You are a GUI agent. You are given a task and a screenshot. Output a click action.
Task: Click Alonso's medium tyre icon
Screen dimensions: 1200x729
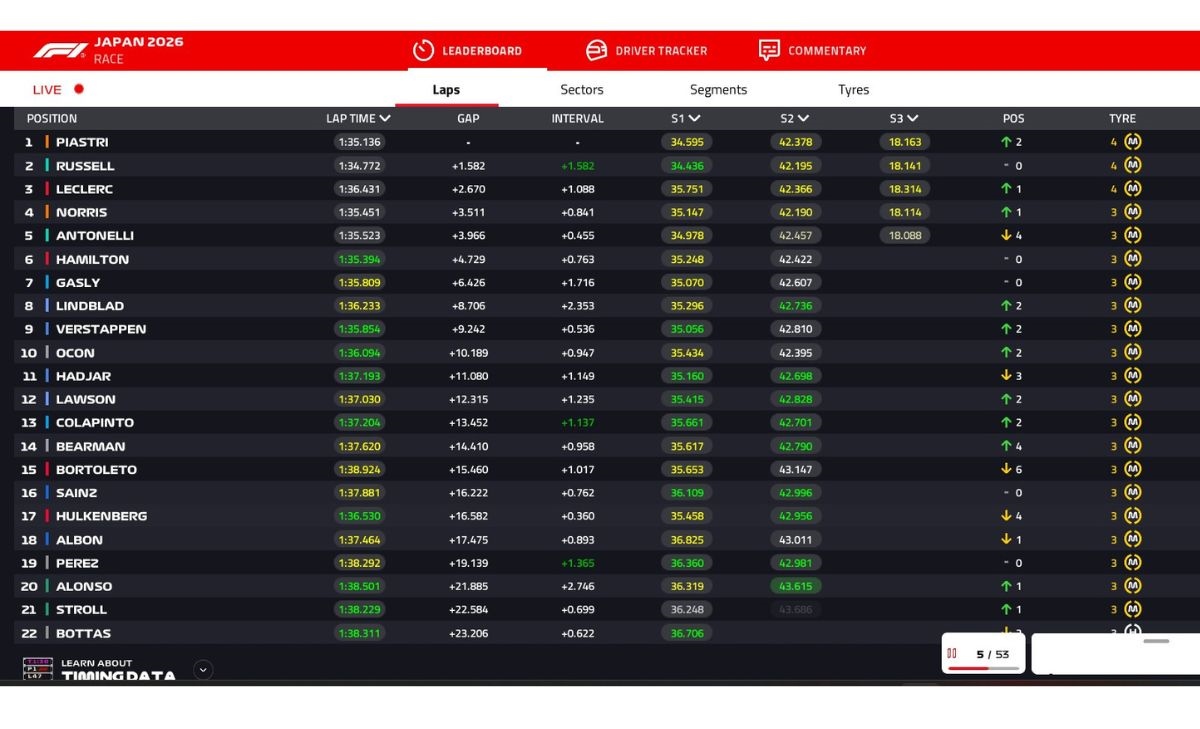1132,586
